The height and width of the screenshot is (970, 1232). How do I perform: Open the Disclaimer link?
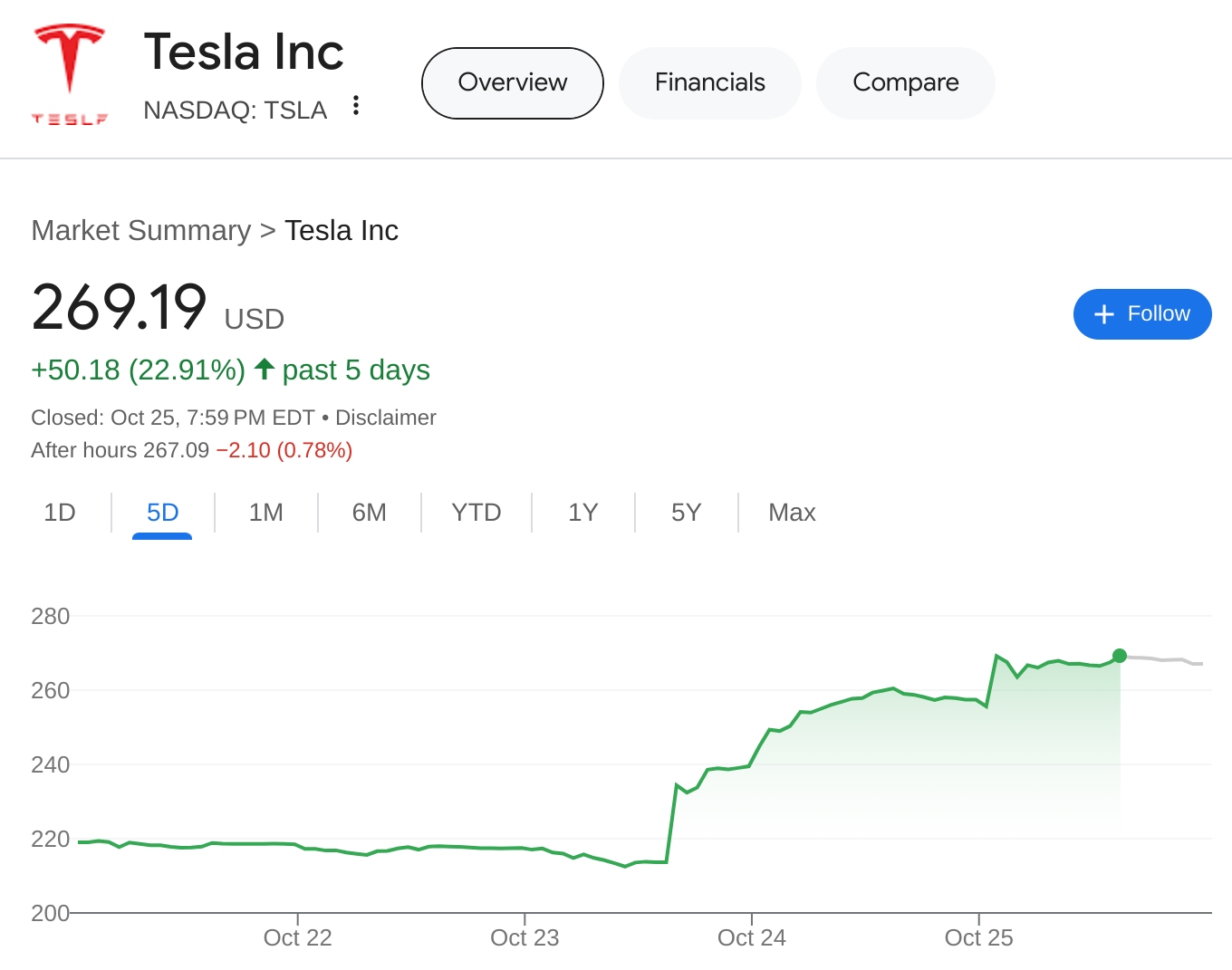386,418
